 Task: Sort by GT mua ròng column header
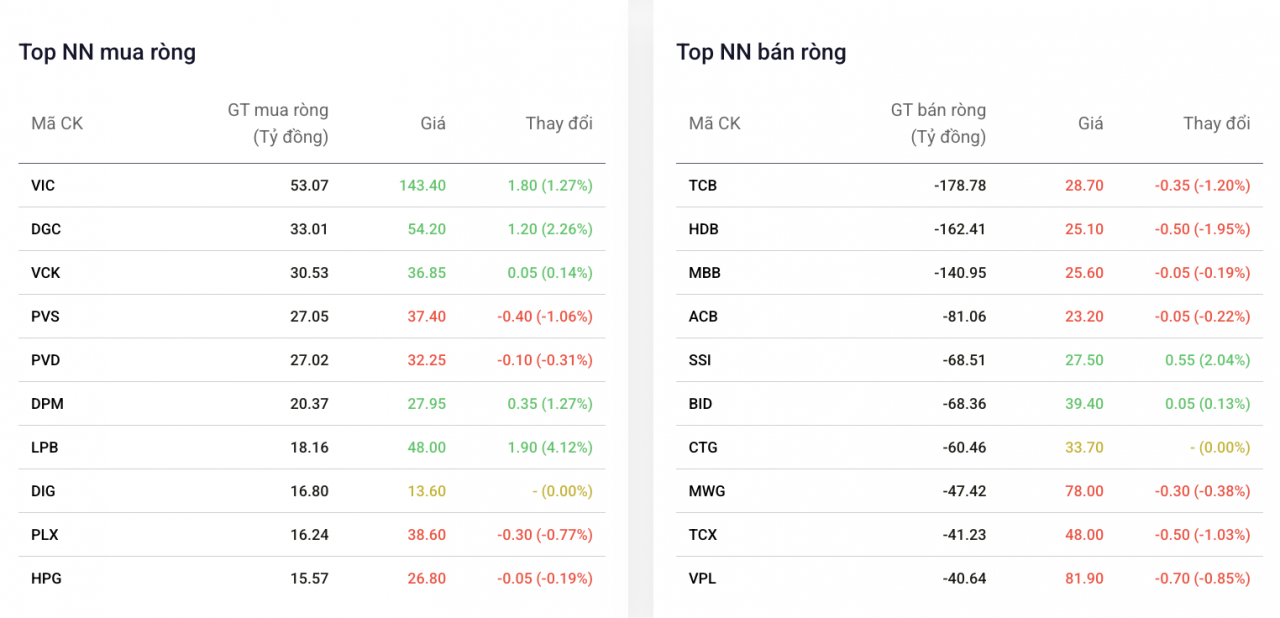pyautogui.click(x=277, y=123)
